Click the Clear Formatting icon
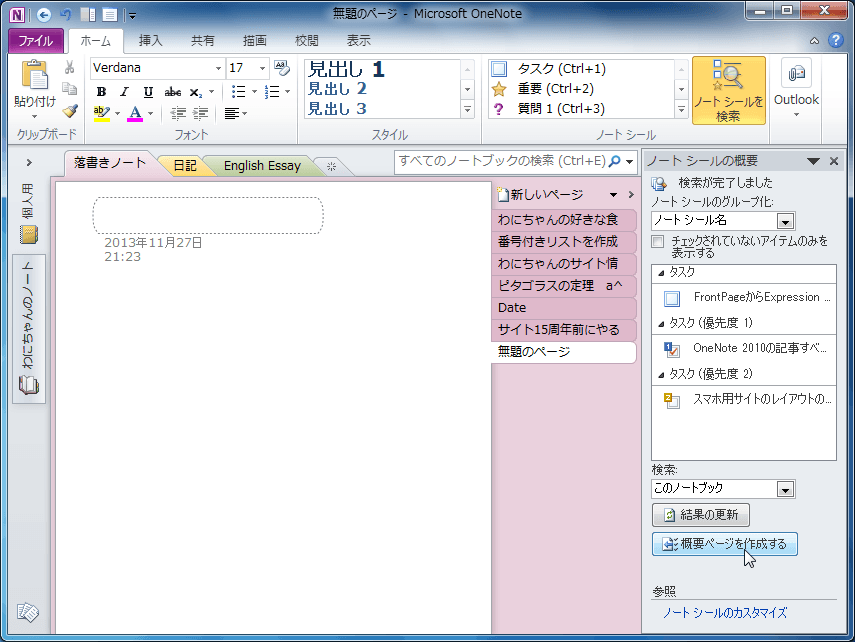This screenshot has width=855, height=642. [x=282, y=68]
